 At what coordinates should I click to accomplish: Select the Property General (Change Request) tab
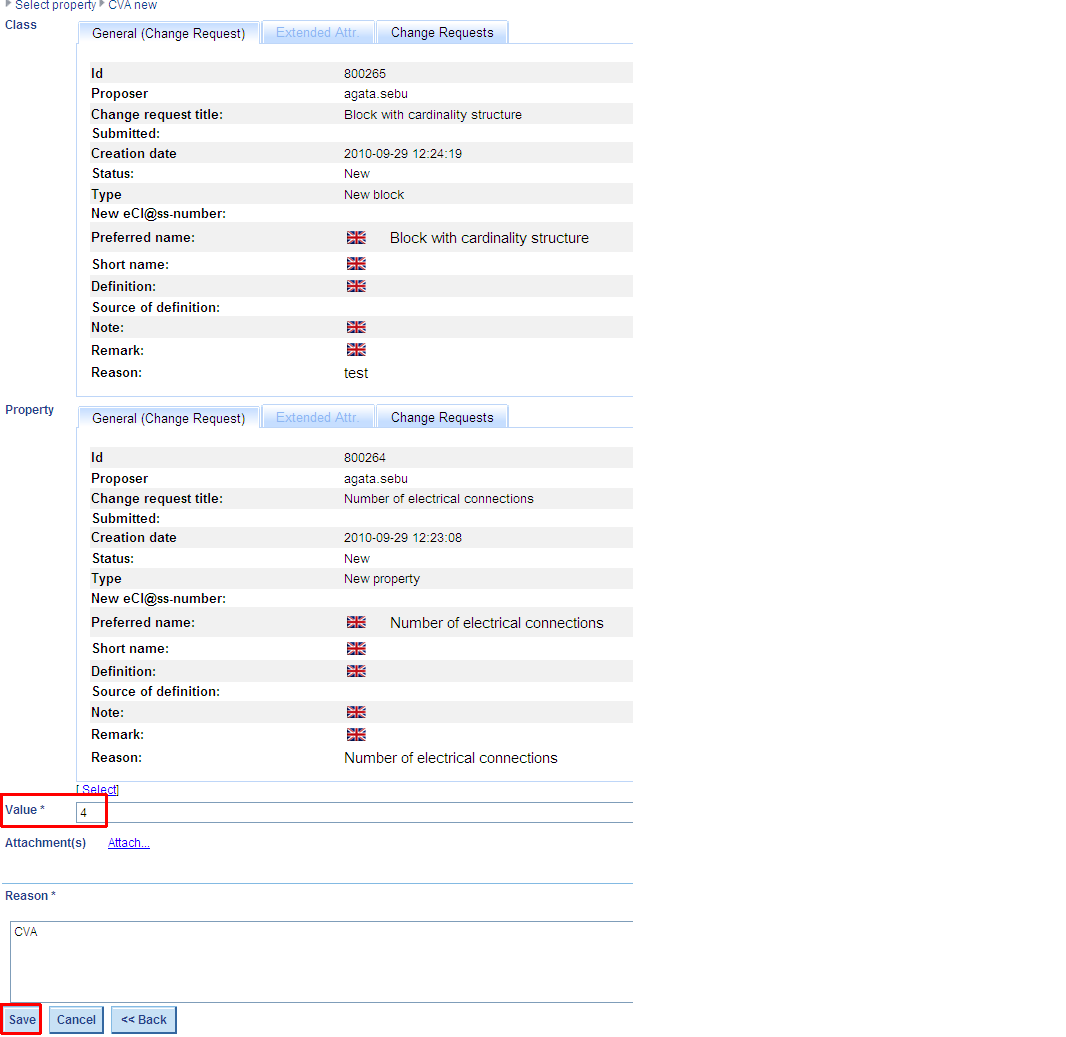click(168, 418)
